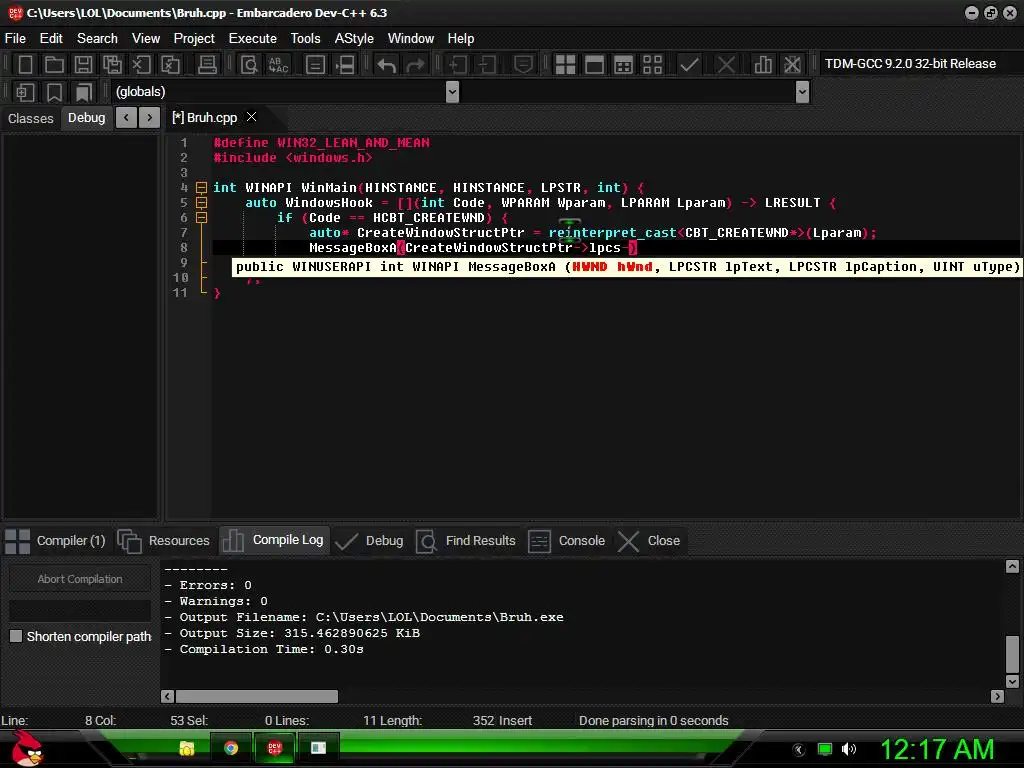Close all files via toolbar icon
The width and height of the screenshot is (1024, 768).
pyautogui.click(x=170, y=64)
